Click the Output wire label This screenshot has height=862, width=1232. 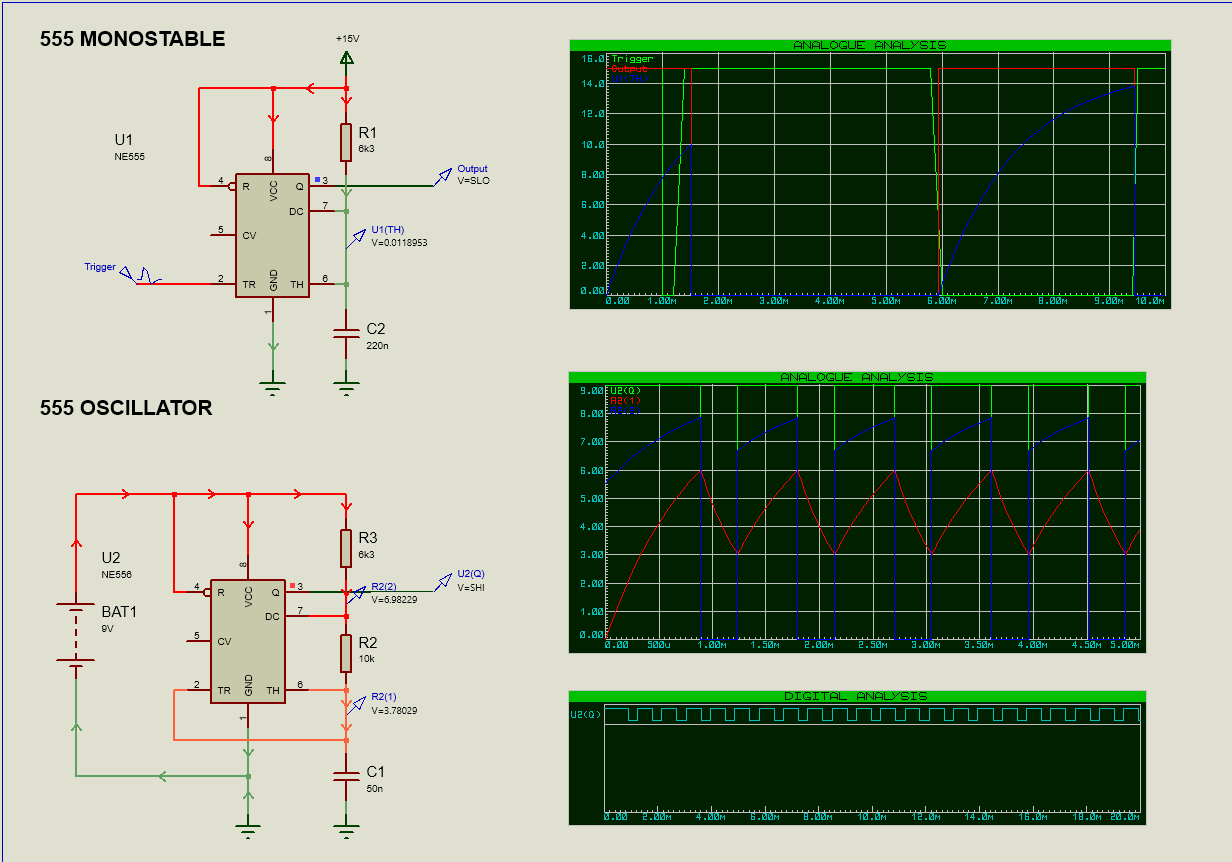coord(471,168)
